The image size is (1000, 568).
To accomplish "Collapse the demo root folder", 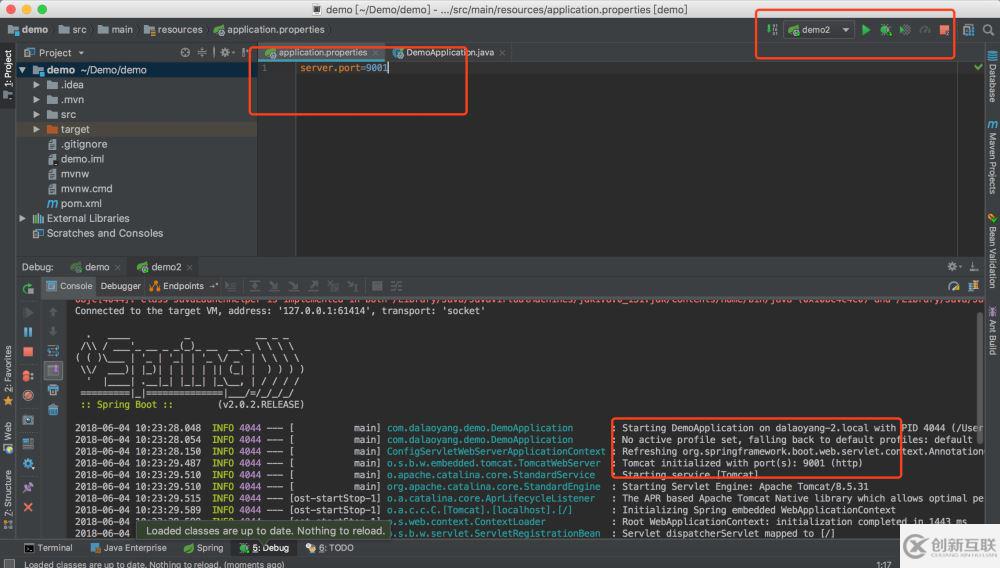I will 23,70.
